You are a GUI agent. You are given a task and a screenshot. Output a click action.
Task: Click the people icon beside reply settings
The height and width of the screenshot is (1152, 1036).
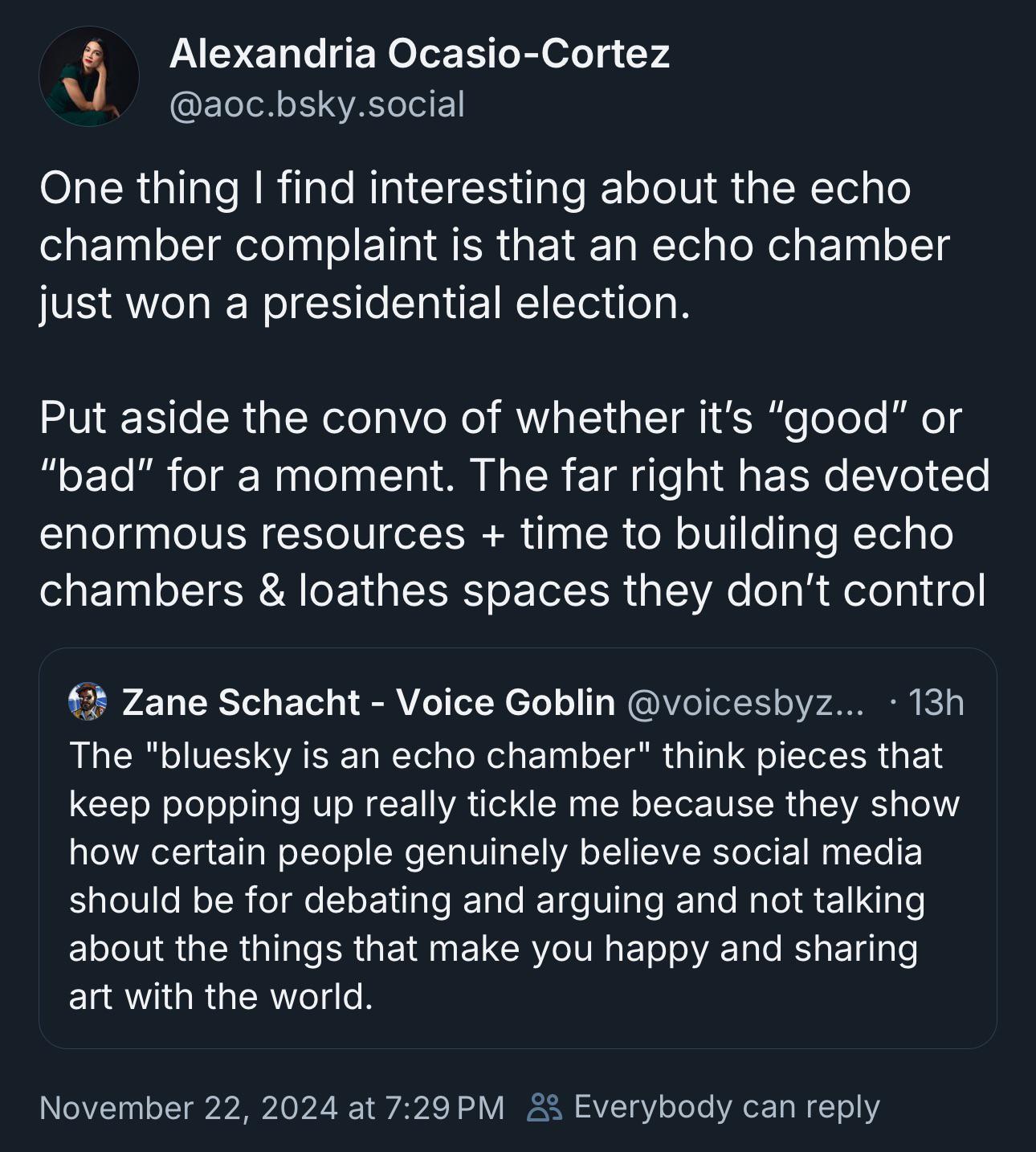pos(545,1107)
